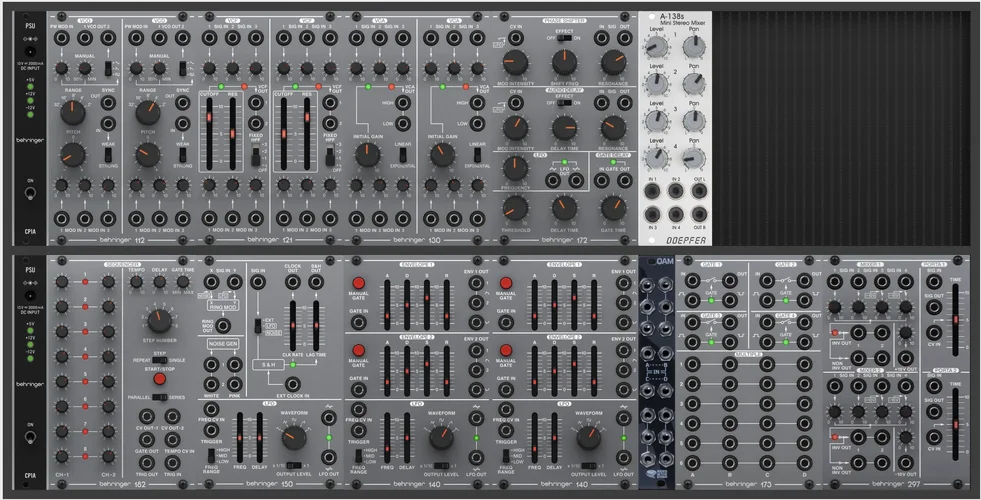The height and width of the screenshot is (500, 981).
Task: Flip the S&H EXT/LFO/NOISE source switch
Action: click(x=257, y=326)
